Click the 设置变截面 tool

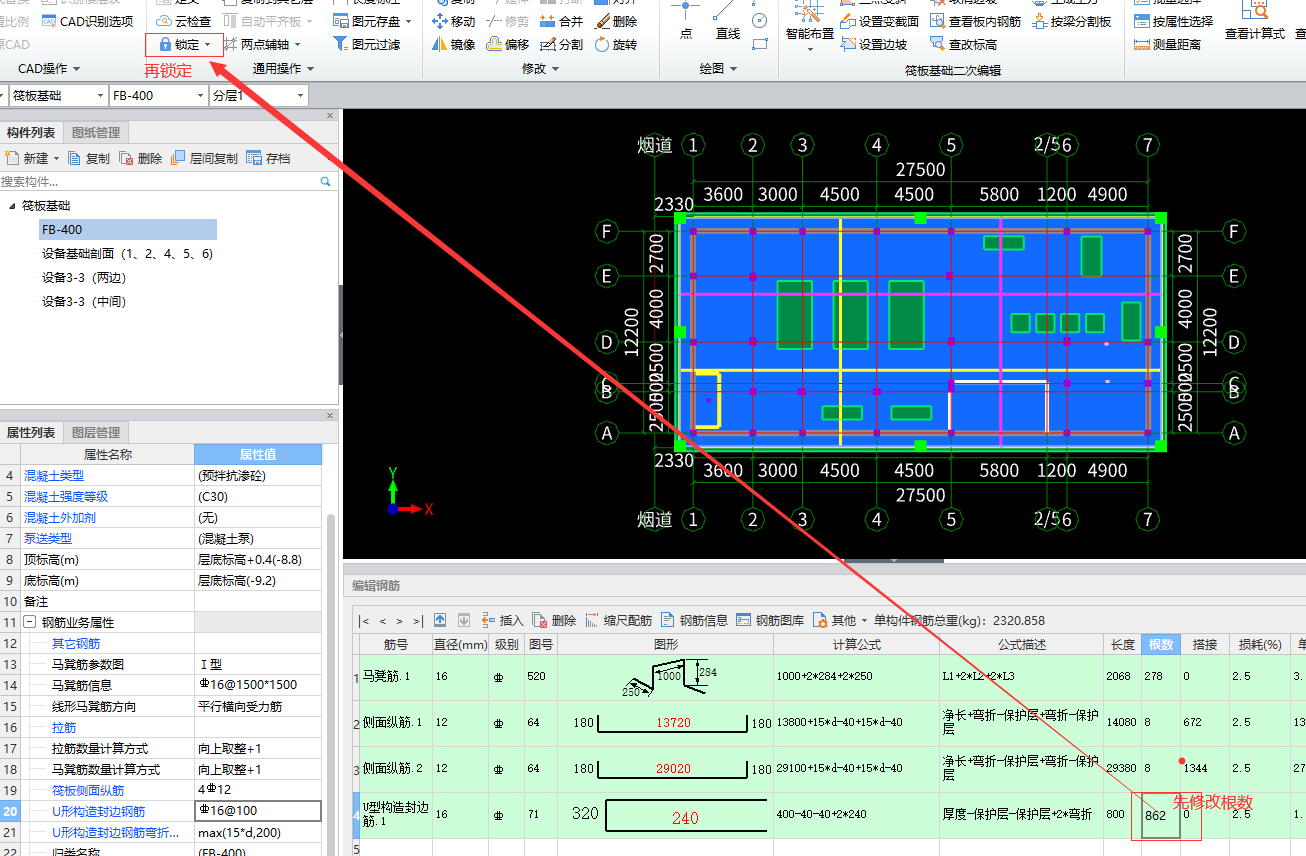[880, 21]
